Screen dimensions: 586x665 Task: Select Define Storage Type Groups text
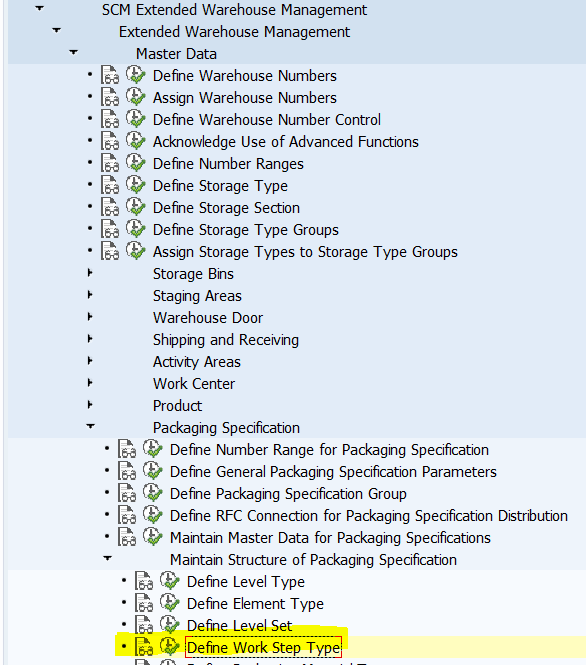coord(246,230)
